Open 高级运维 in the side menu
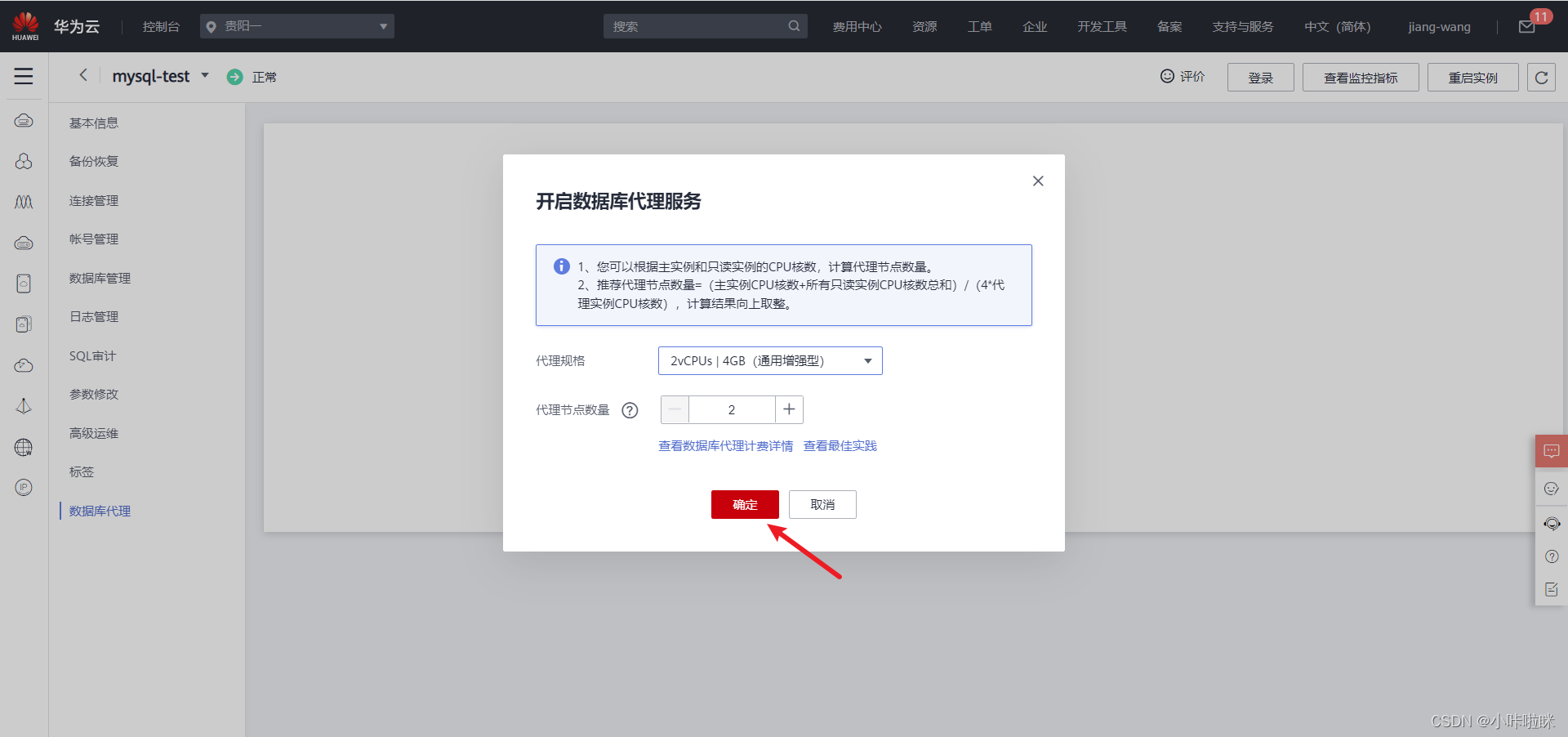 (x=94, y=433)
